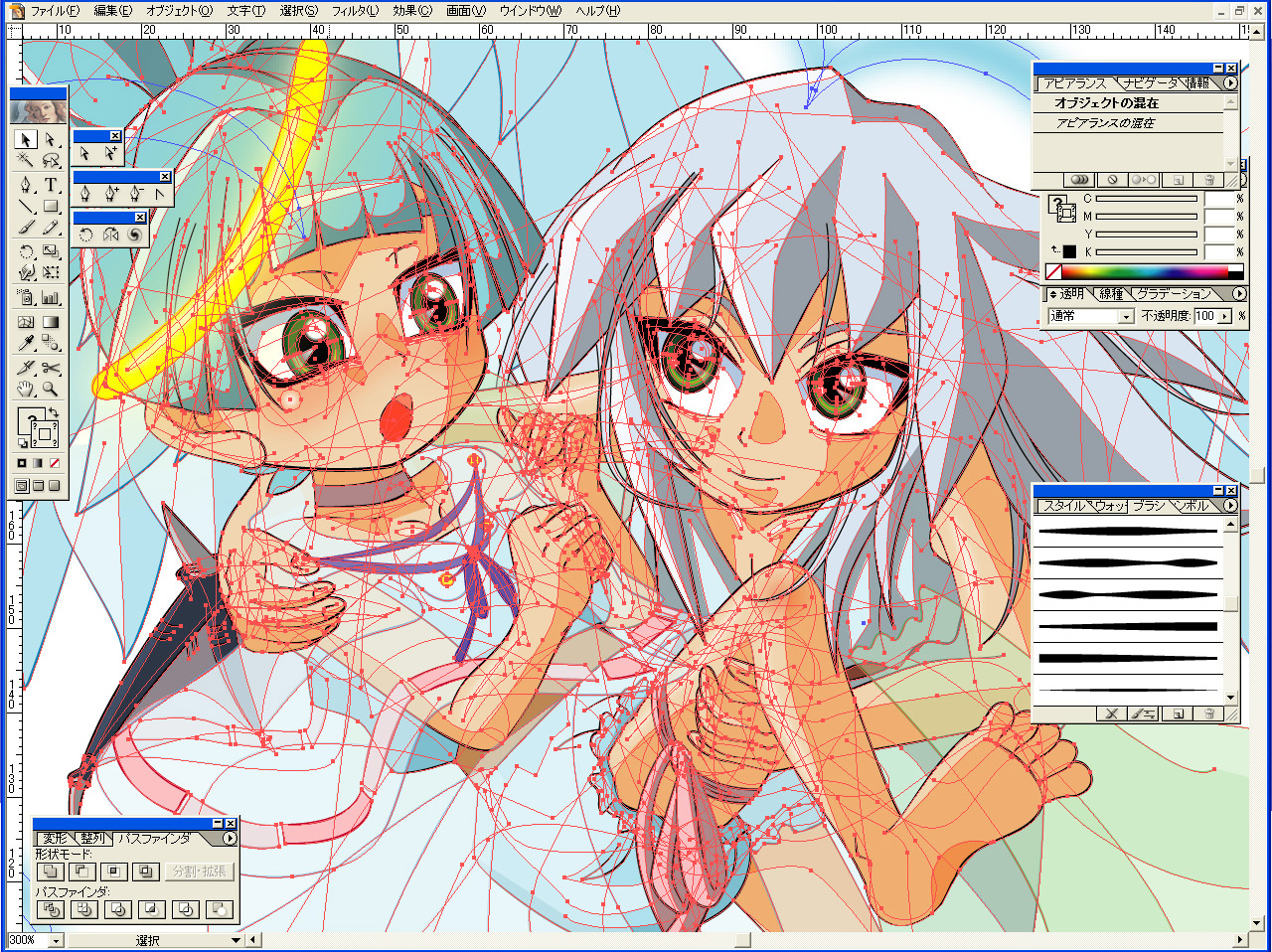This screenshot has height=952, width=1272.
Task: Select the Symbol Sprayer tool
Action: coord(26,297)
